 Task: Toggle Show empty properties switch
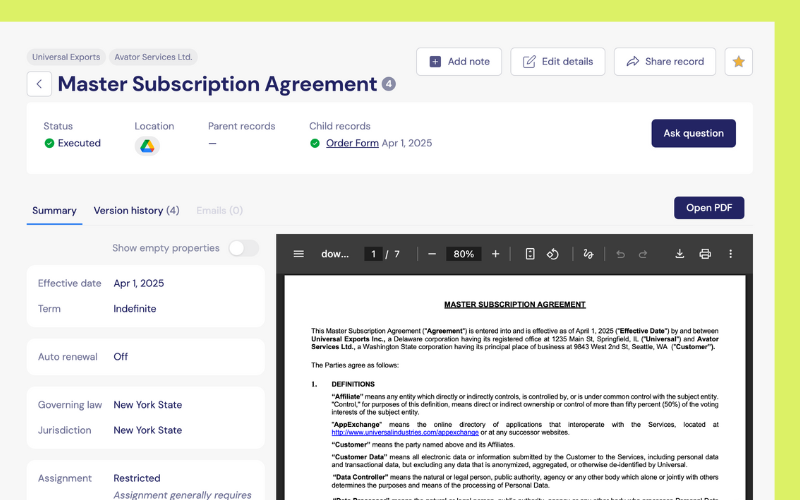(243, 248)
